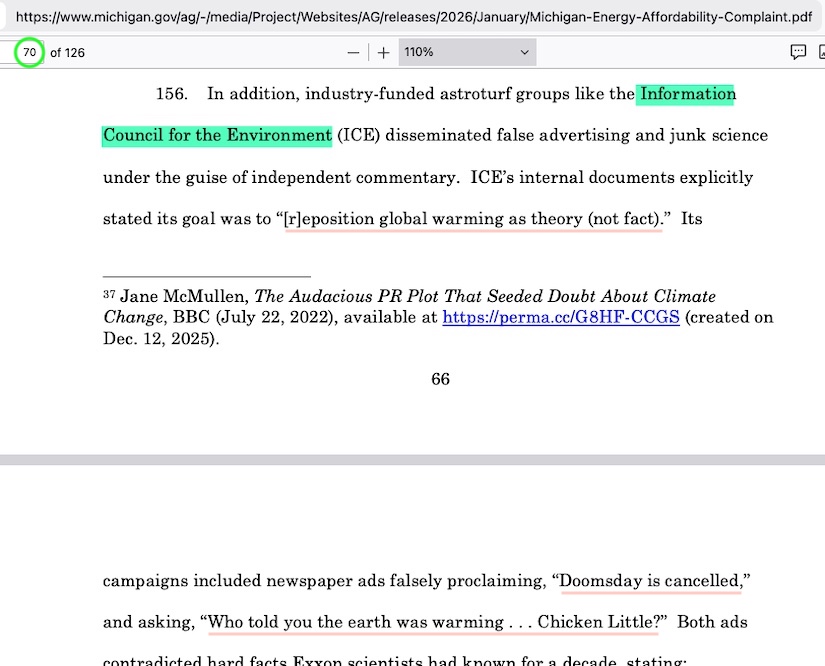
Task: Click the zoom out minus icon
Action: [x=353, y=53]
